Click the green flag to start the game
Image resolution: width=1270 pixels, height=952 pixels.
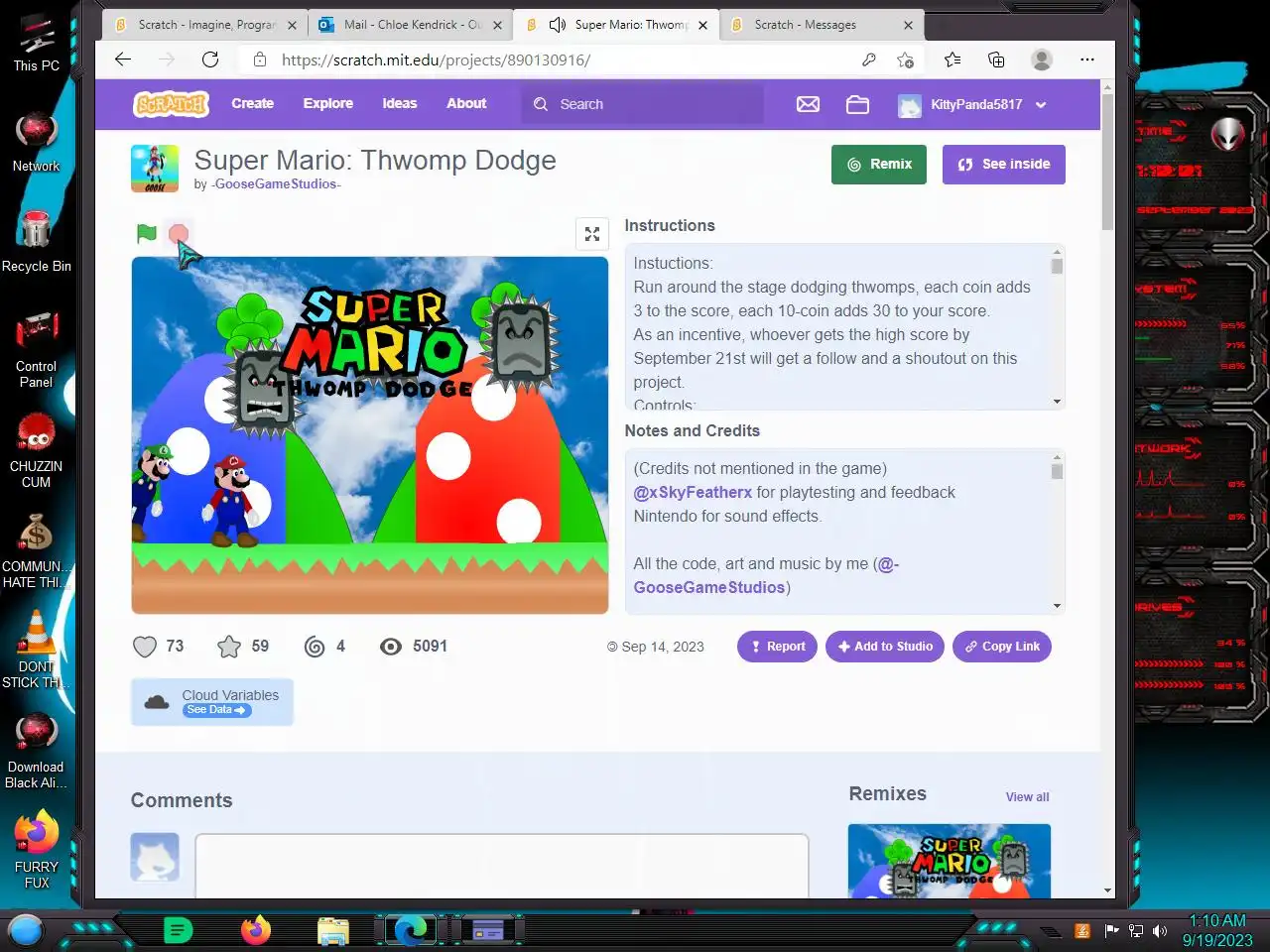click(147, 234)
